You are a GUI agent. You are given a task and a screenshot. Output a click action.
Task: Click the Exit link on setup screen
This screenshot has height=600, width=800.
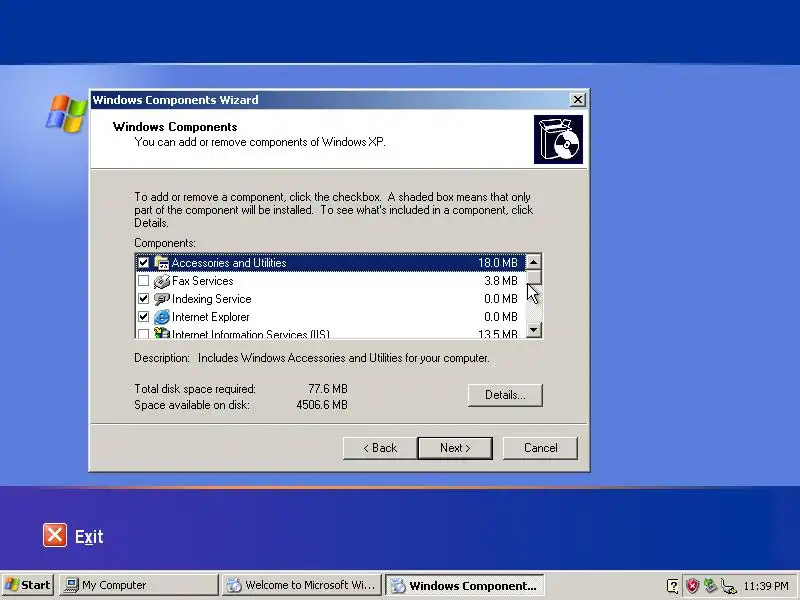[x=89, y=536]
